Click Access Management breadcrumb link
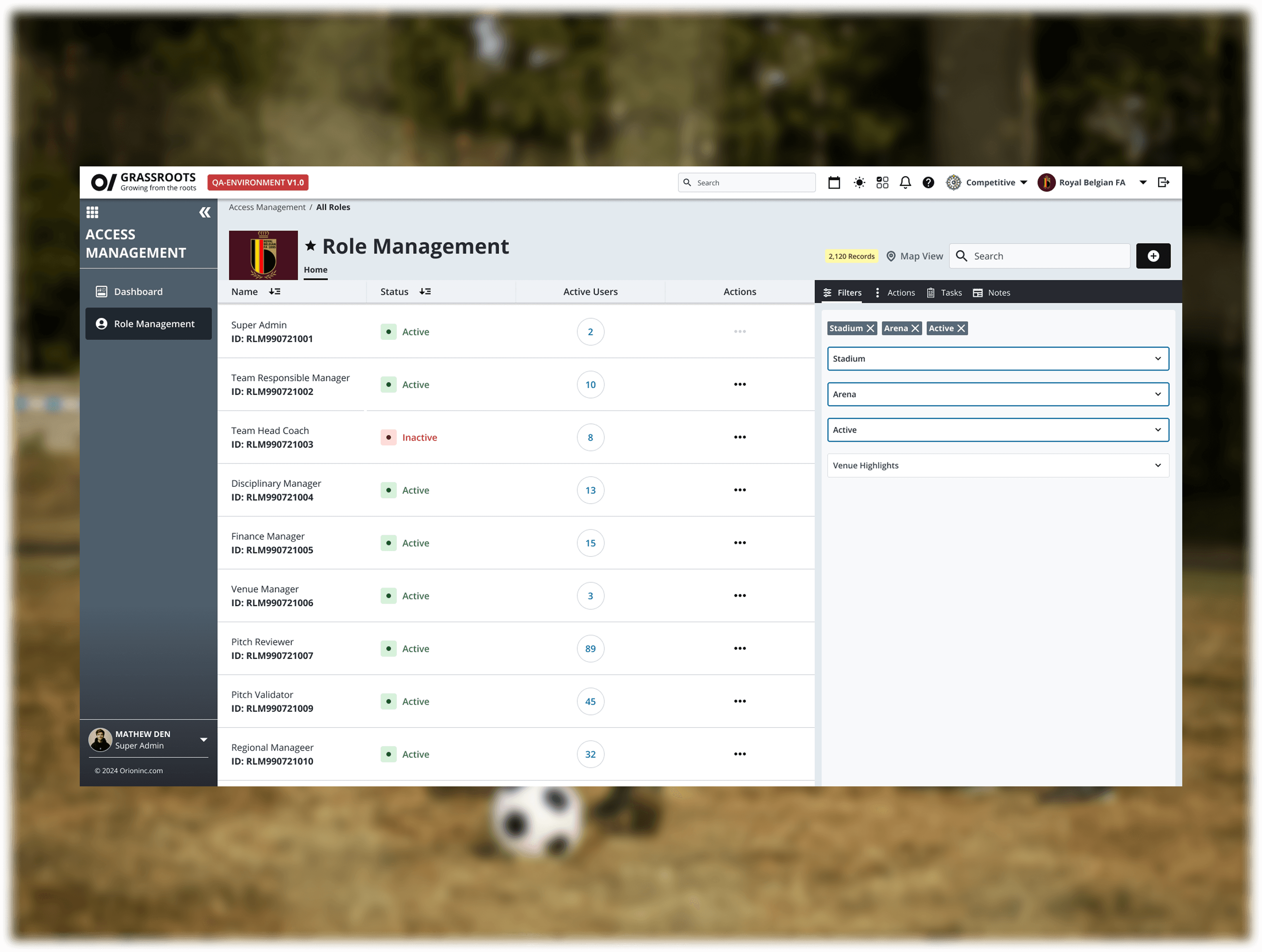This screenshot has width=1262, height=952. [267, 207]
